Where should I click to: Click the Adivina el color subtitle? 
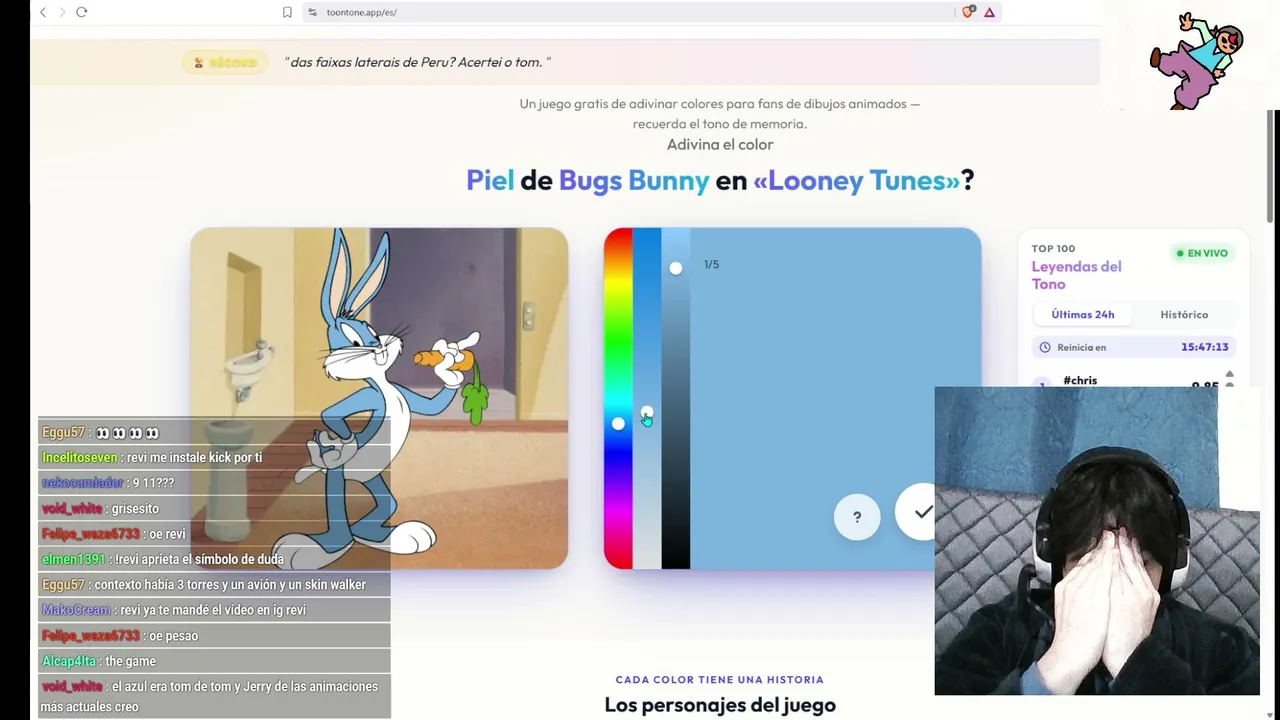tap(720, 144)
